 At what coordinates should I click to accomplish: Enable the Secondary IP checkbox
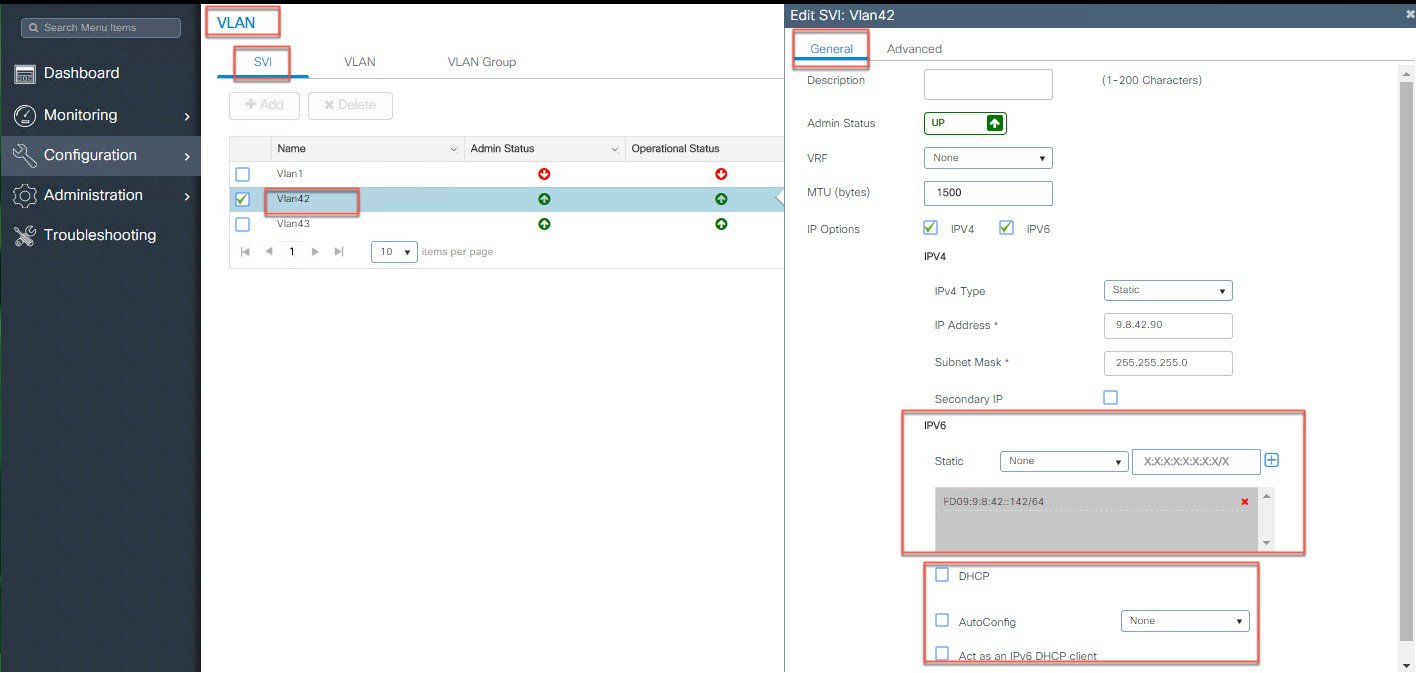[1110, 397]
